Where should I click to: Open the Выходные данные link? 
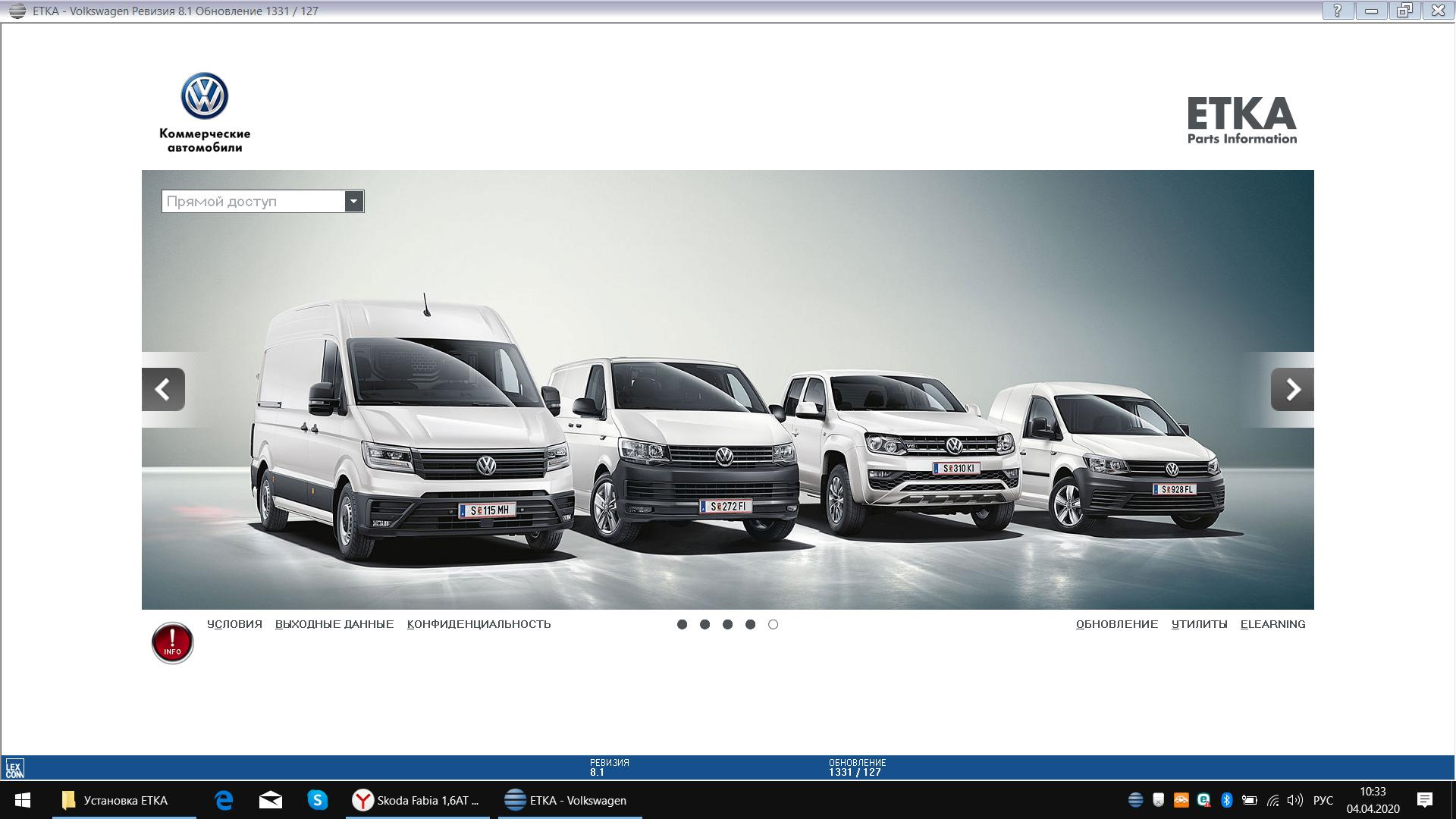[334, 624]
